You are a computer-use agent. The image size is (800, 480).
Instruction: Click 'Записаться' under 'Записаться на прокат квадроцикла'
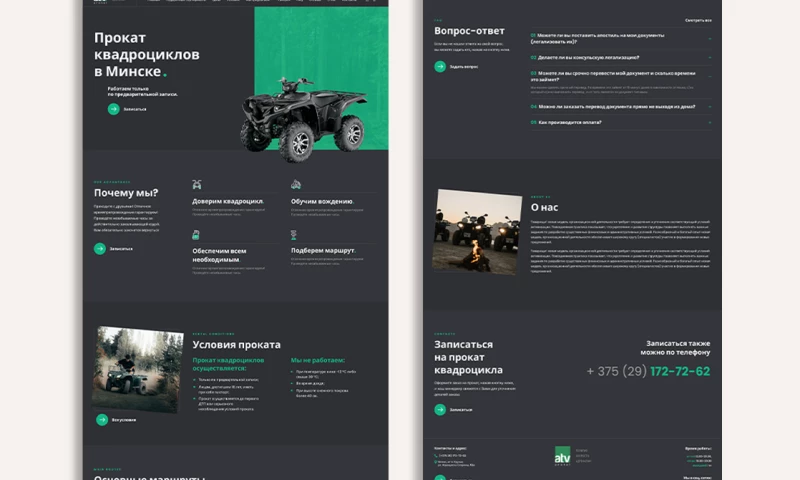440,410
